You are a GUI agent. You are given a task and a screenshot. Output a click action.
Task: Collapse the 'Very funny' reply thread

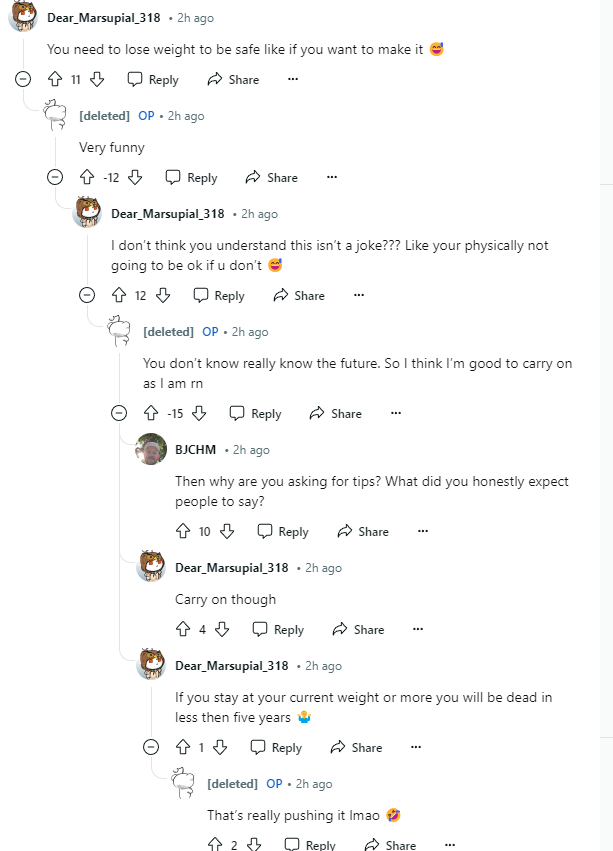[55, 178]
